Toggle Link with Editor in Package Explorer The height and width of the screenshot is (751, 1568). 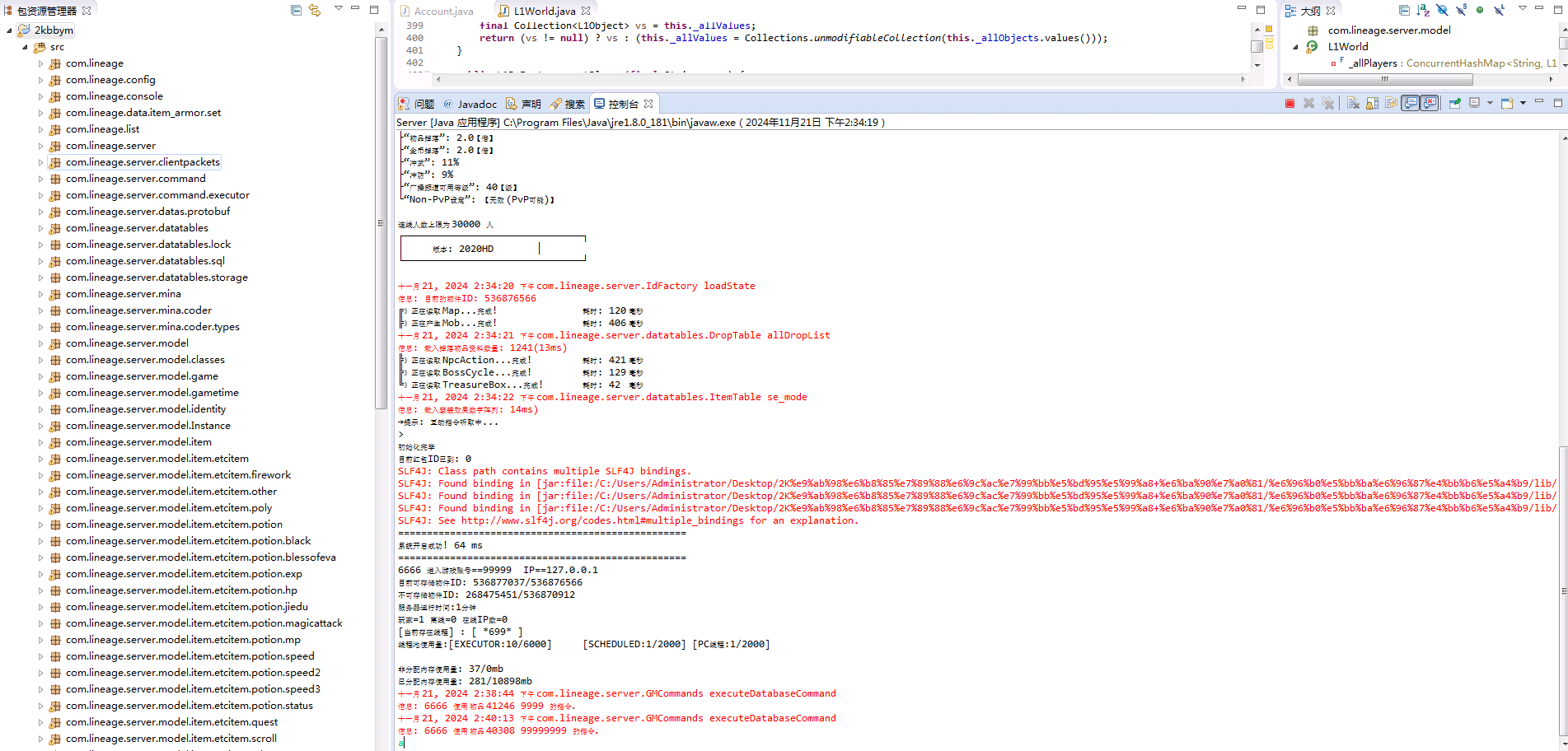point(315,10)
